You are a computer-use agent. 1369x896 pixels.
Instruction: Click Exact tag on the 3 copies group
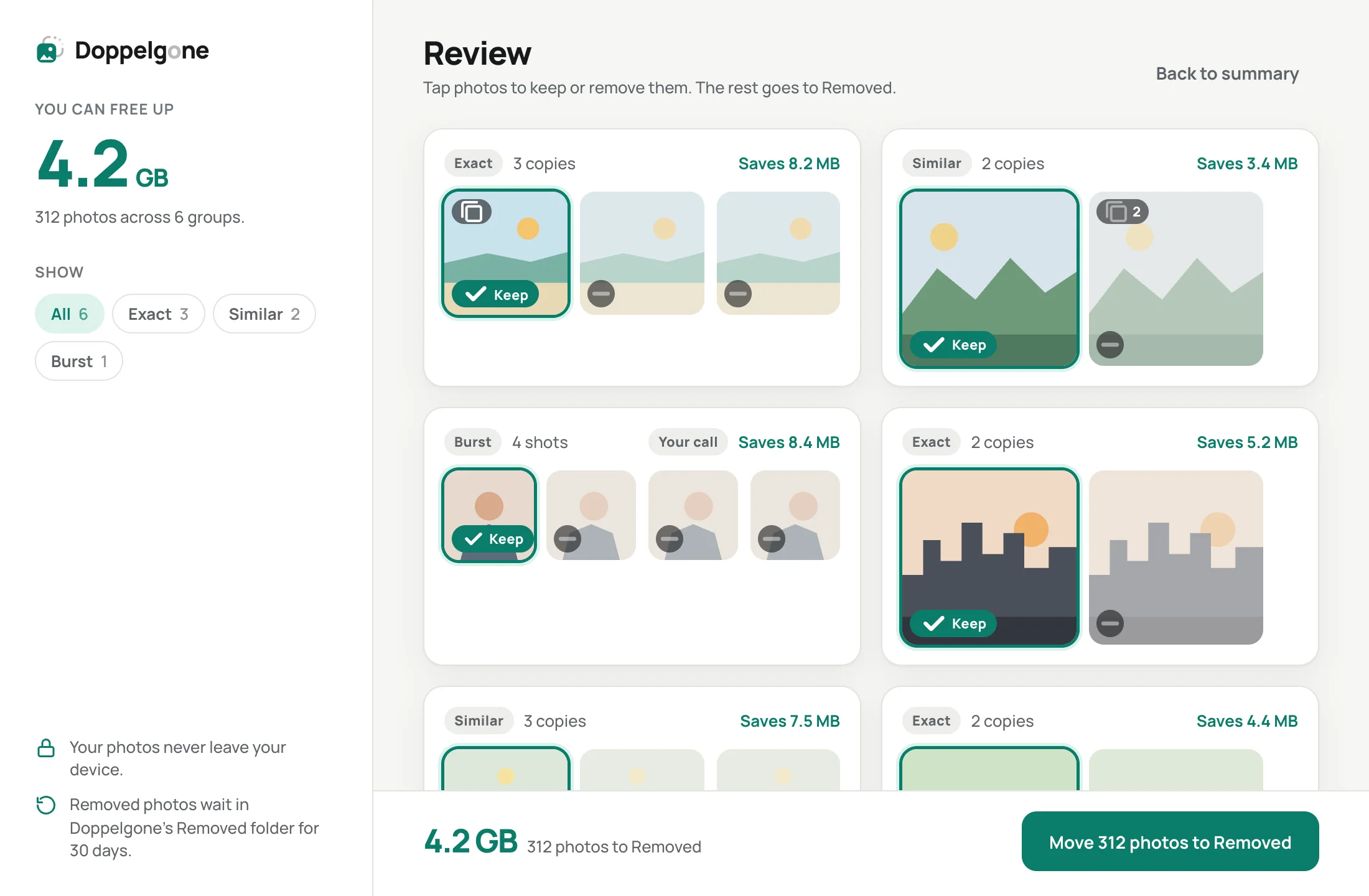[473, 163]
